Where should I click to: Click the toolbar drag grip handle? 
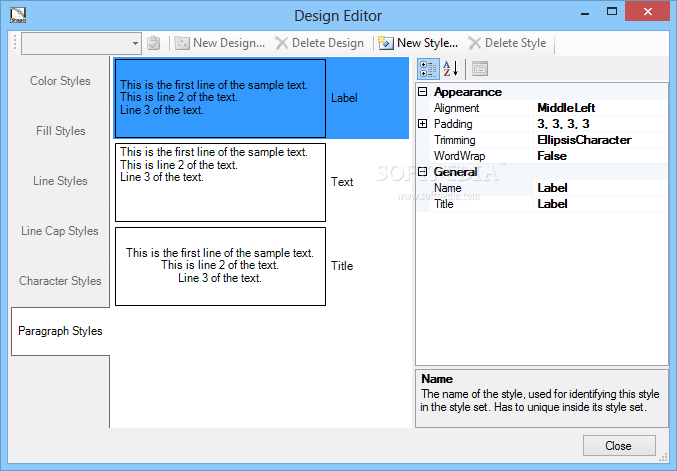[x=15, y=43]
